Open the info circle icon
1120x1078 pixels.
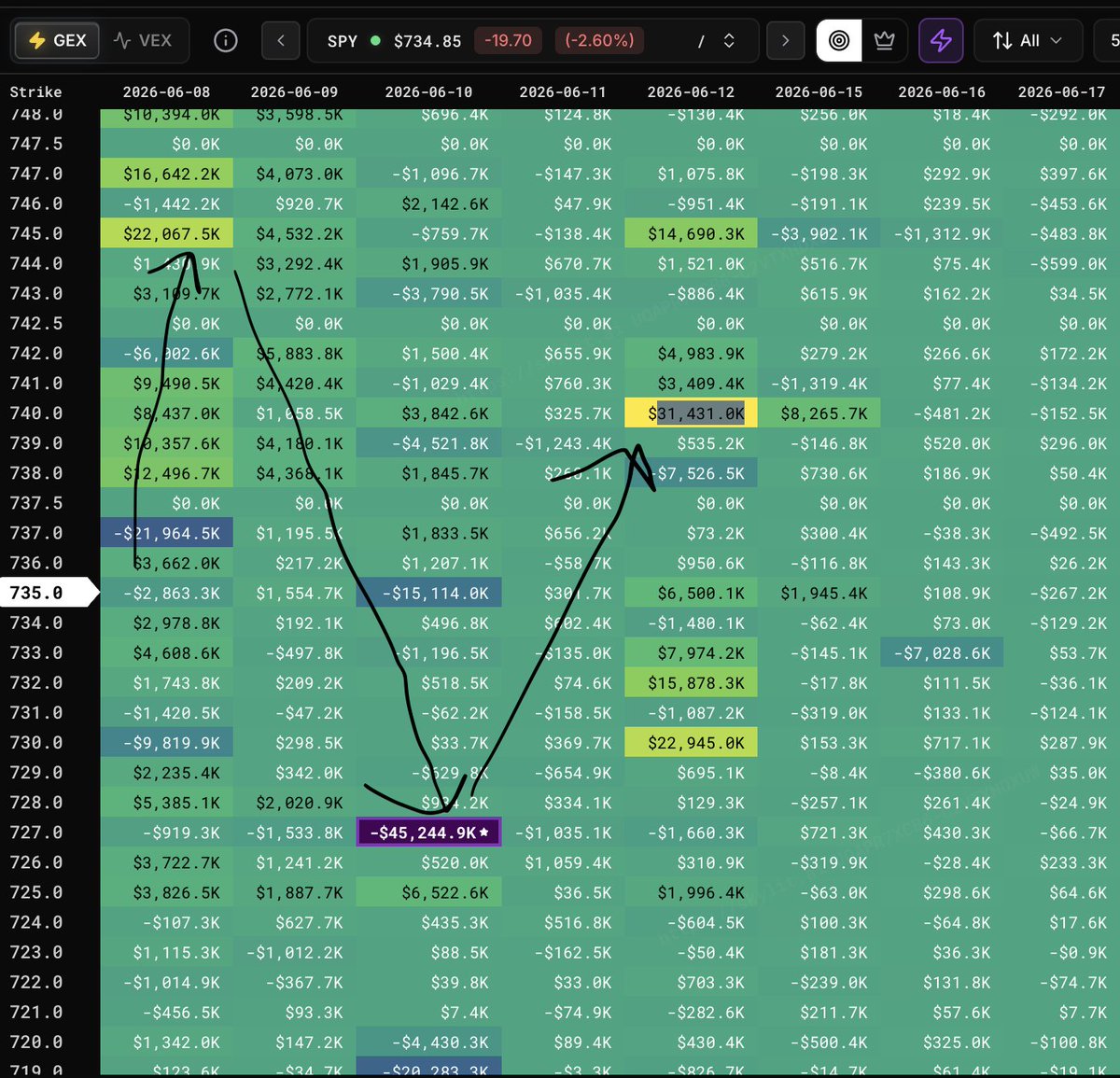(x=226, y=40)
